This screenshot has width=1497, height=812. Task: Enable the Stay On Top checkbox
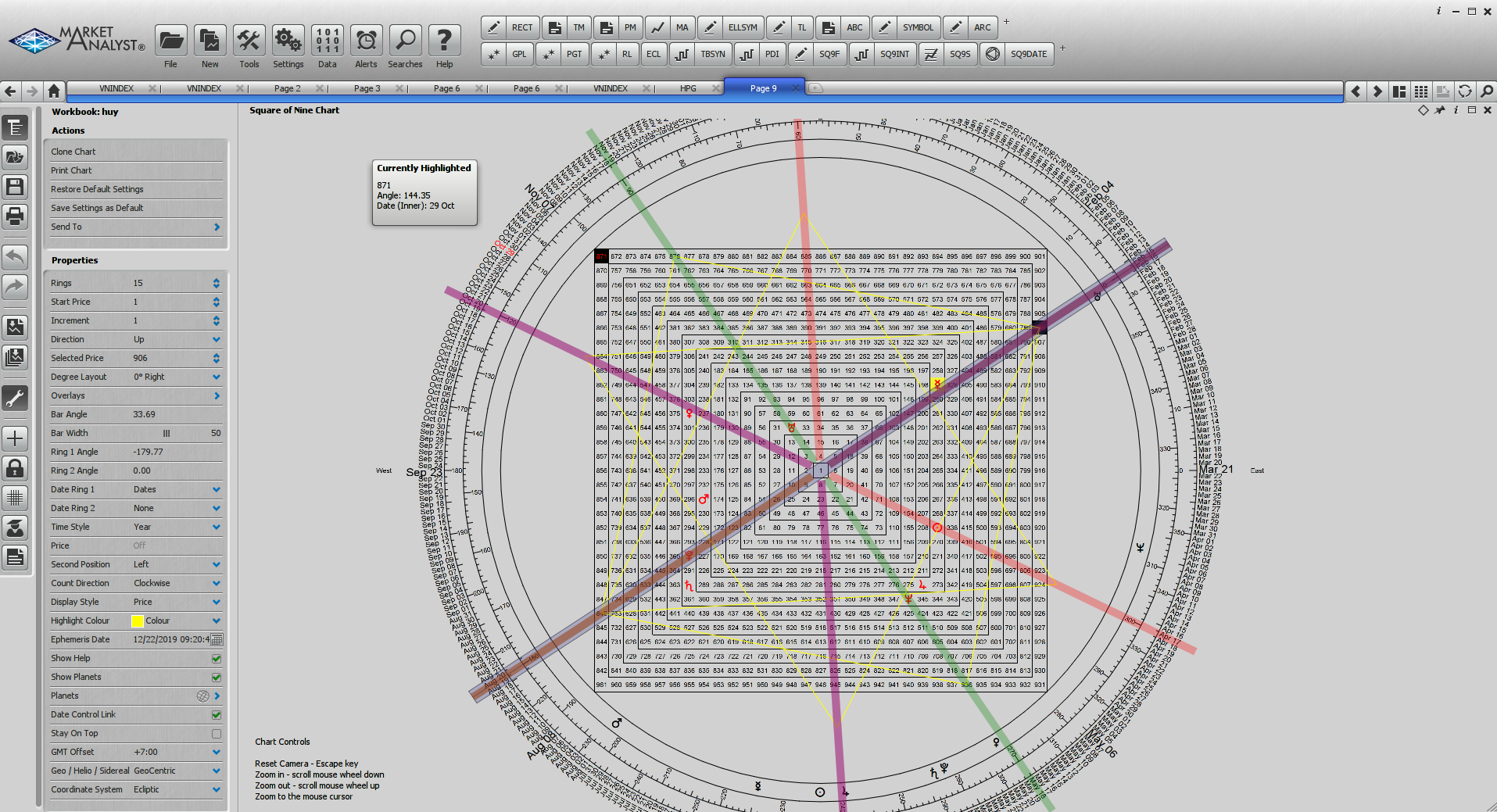coord(217,734)
